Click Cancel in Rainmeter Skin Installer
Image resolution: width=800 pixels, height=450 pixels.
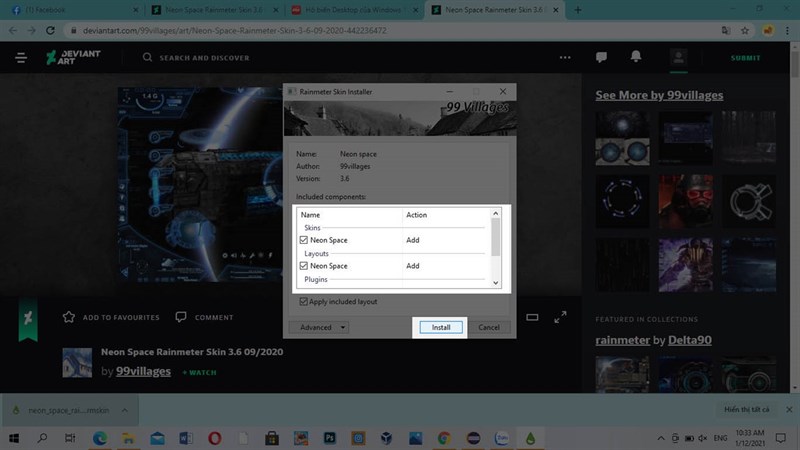(x=489, y=328)
